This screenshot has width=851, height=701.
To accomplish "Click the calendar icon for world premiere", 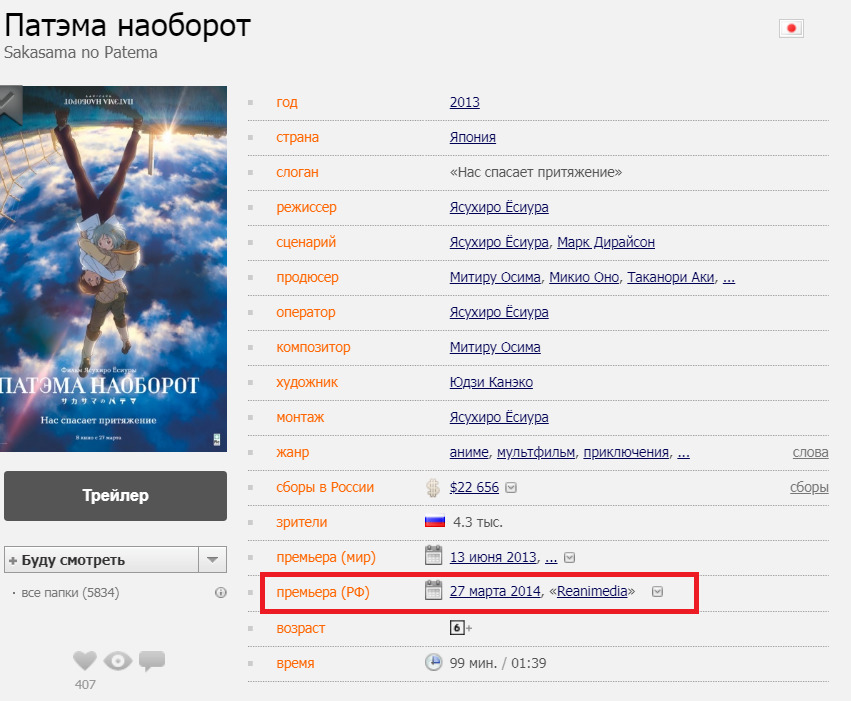I will pos(433,556).
